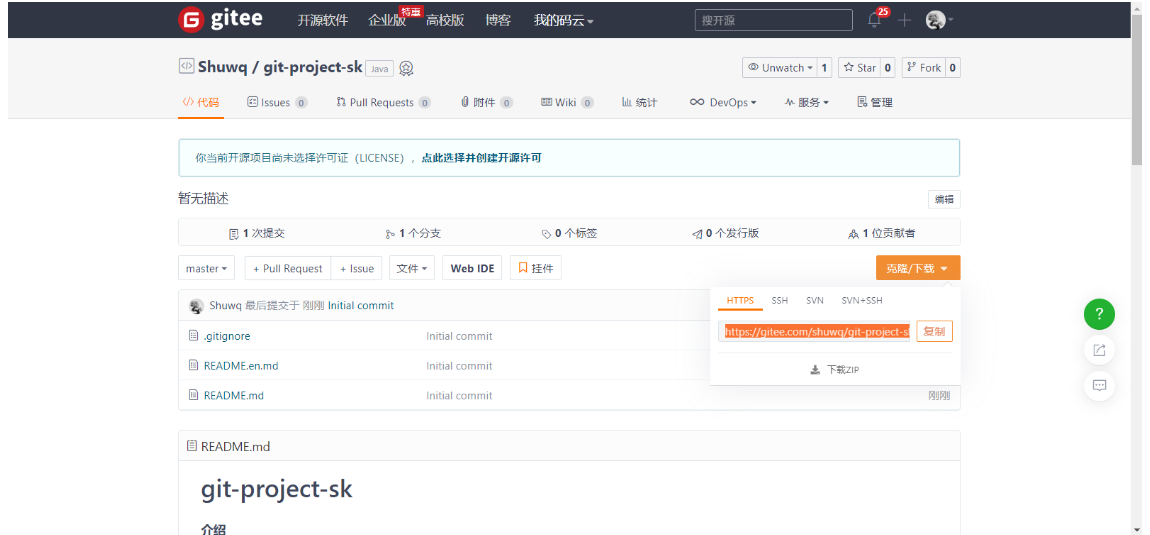Click the README.en.md file icon
Screen dimensions: 1150x535
[x=194, y=365]
